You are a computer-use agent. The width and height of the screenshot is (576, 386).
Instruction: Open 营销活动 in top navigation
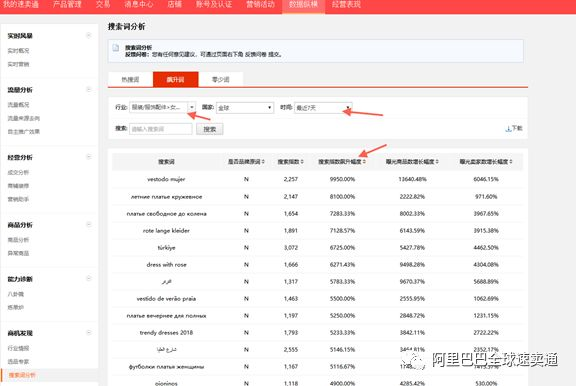[260, 4]
